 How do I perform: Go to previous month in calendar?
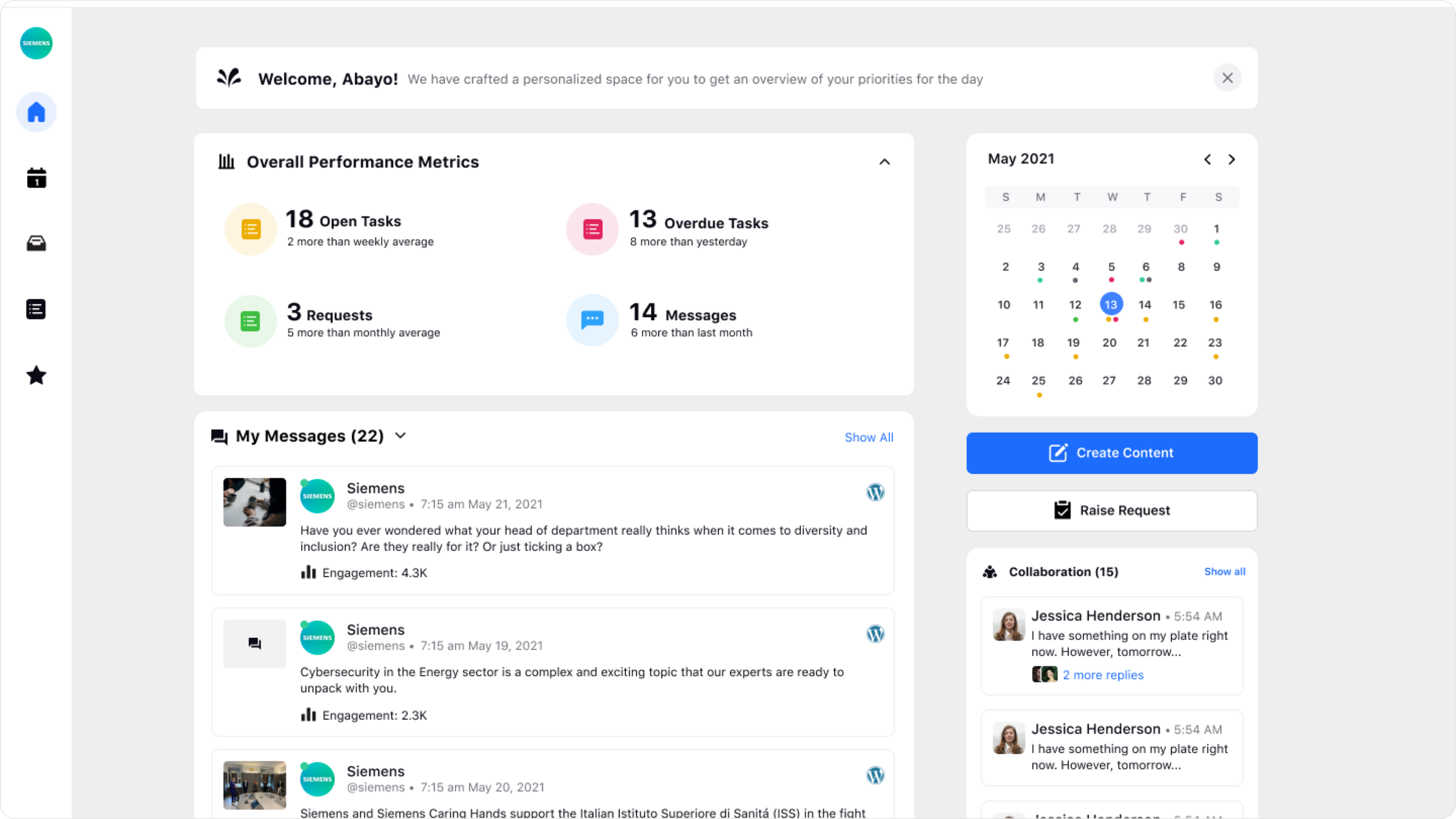1208,160
